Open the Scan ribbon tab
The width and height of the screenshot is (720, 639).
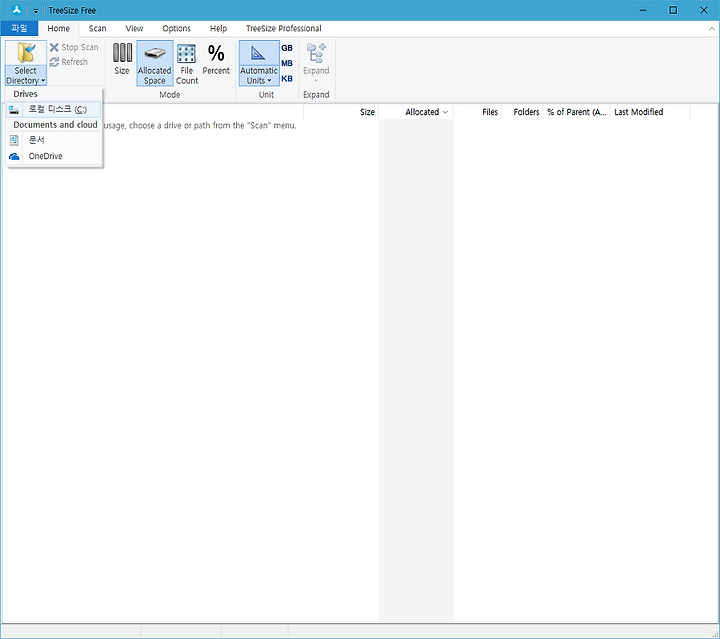click(97, 28)
